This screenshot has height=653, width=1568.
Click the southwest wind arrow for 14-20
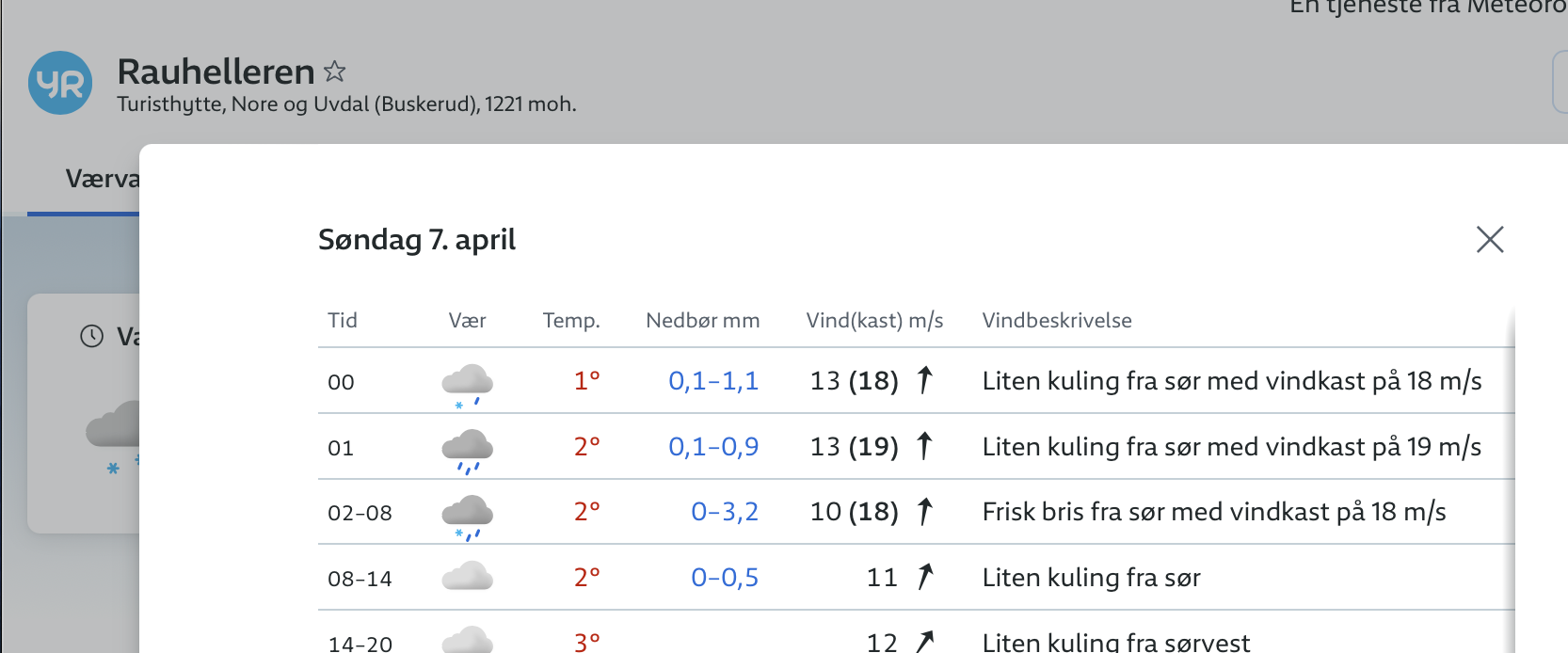coord(925,642)
